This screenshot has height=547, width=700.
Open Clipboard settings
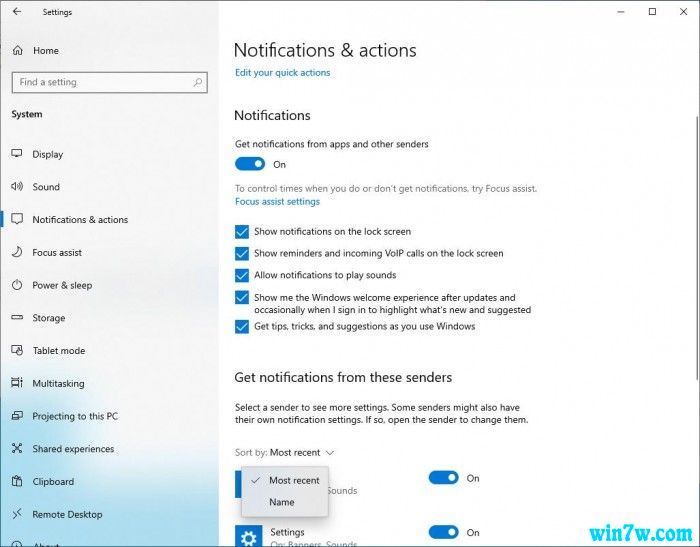click(53, 481)
